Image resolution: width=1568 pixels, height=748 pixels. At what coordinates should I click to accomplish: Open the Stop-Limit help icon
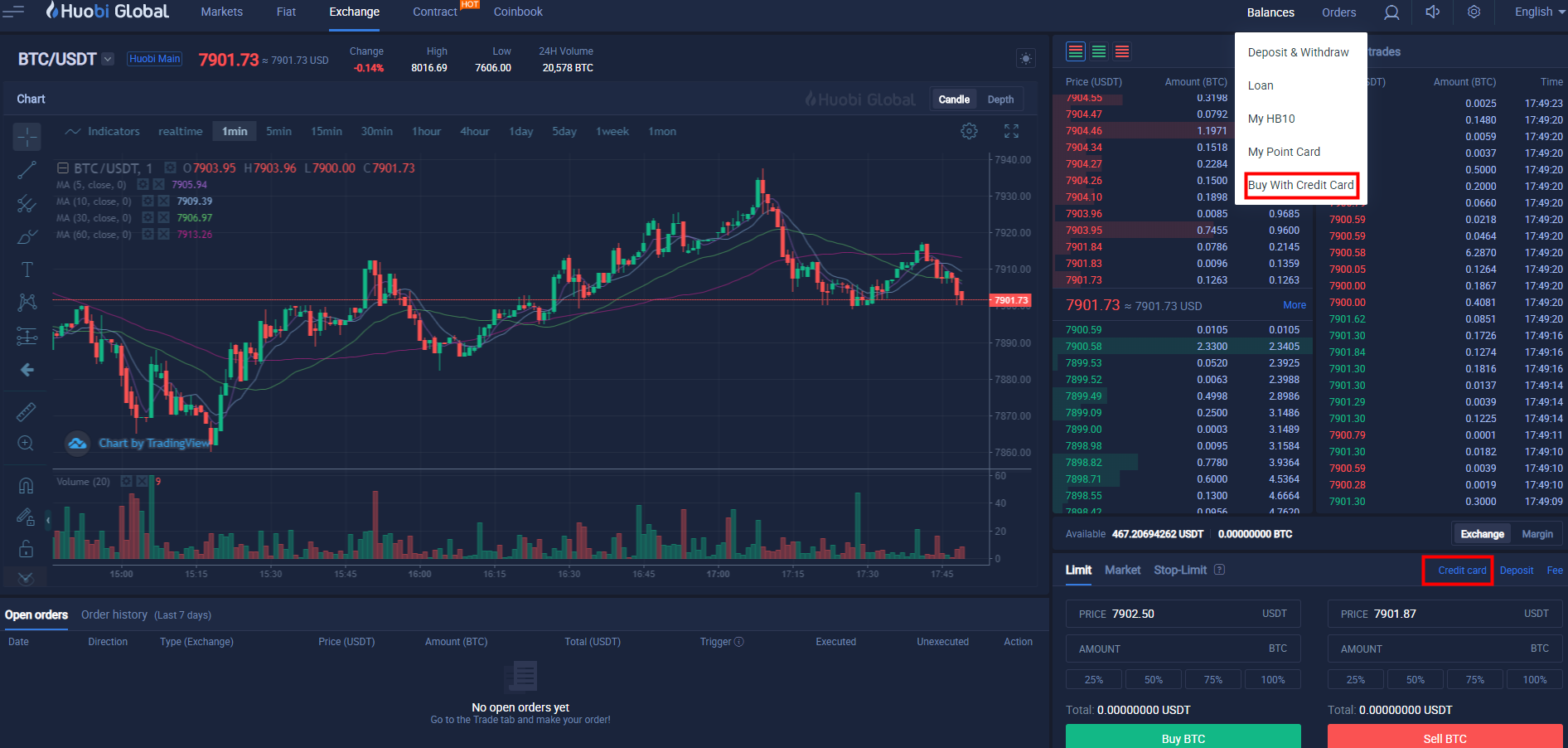click(1219, 570)
